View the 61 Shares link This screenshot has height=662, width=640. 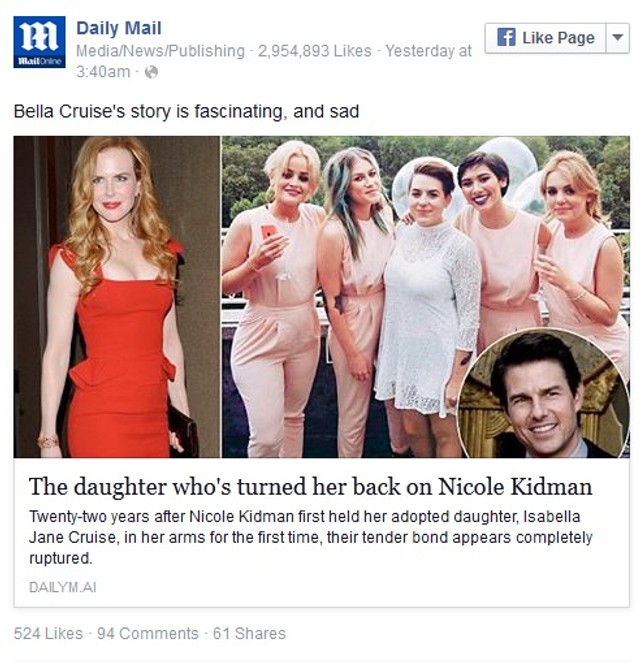coord(249,633)
